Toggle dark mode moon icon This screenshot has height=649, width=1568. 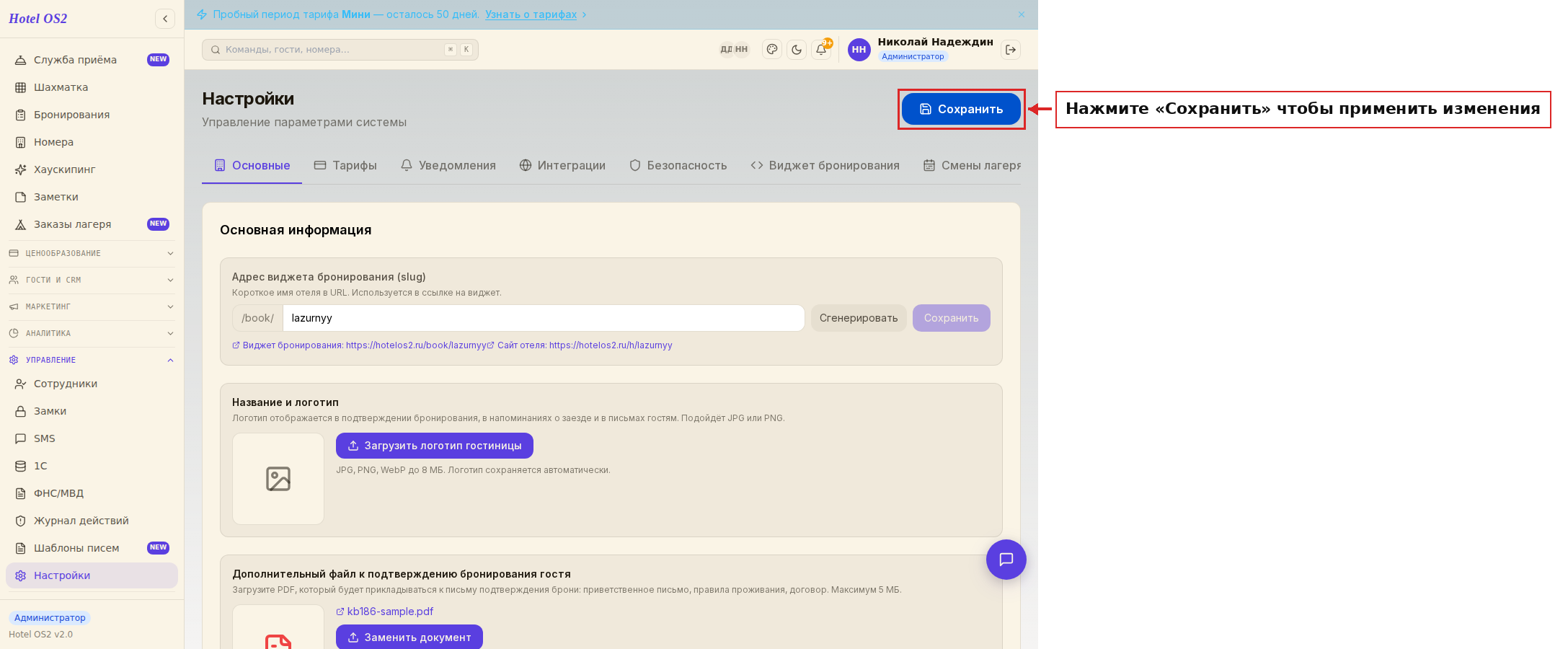[797, 50]
